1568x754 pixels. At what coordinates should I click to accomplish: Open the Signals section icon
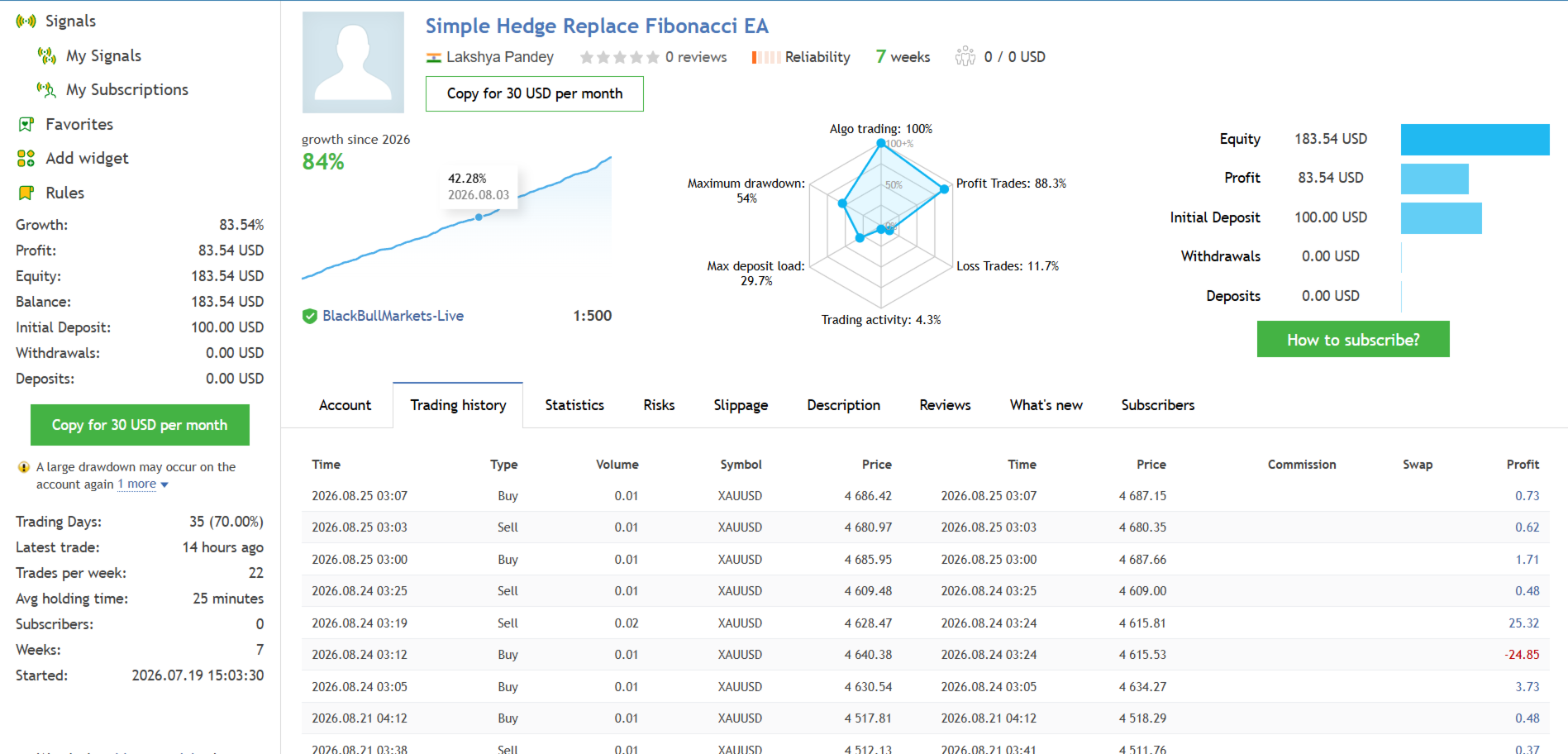(x=26, y=21)
